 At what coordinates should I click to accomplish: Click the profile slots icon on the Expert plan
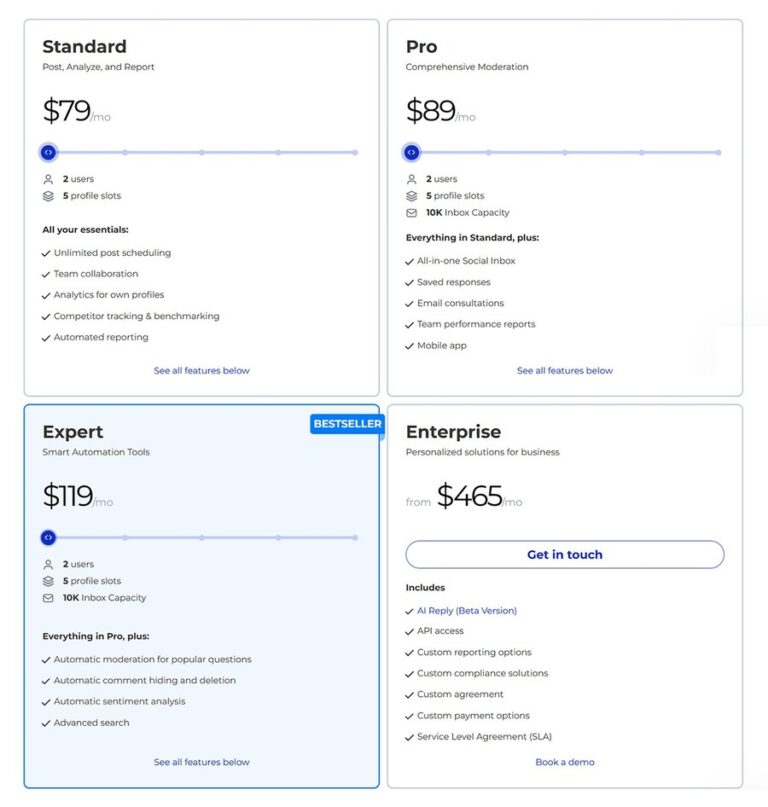pos(46,580)
